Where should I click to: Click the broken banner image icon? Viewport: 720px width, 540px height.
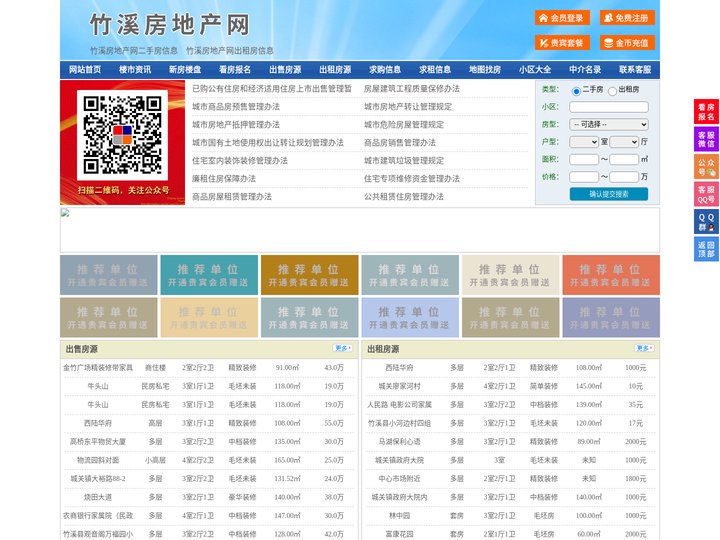coord(65,213)
